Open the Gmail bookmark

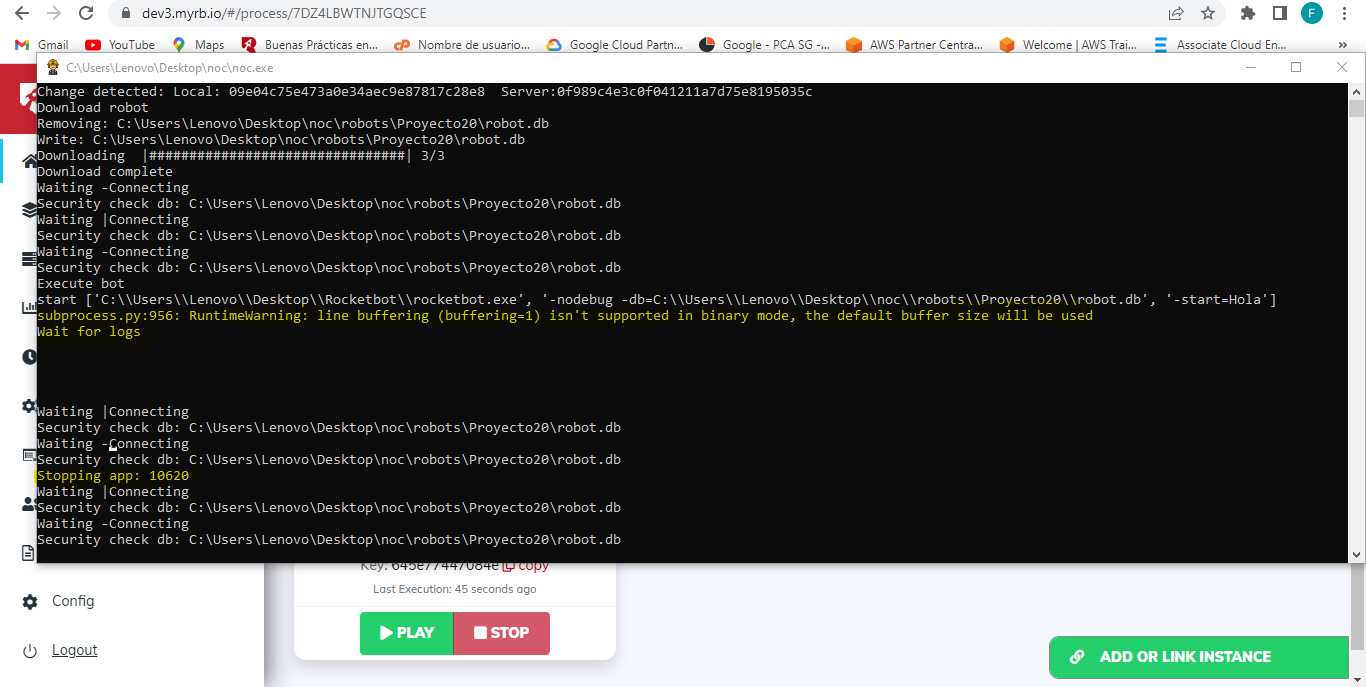pos(42,45)
